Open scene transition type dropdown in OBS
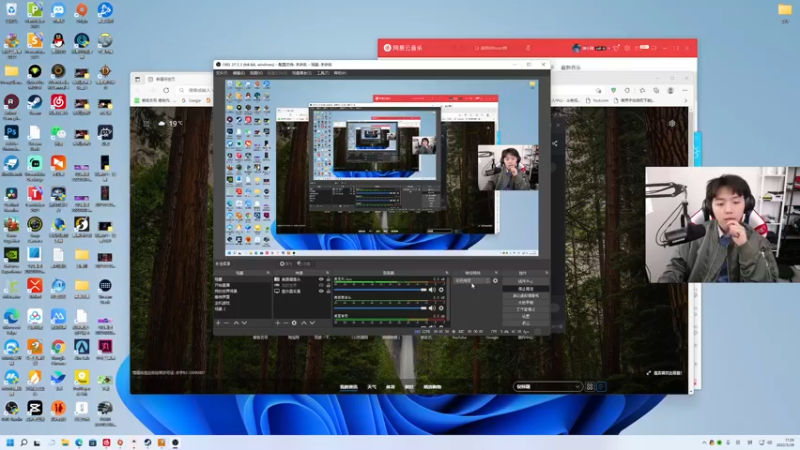Screen dimensions: 800x450 click(472, 281)
